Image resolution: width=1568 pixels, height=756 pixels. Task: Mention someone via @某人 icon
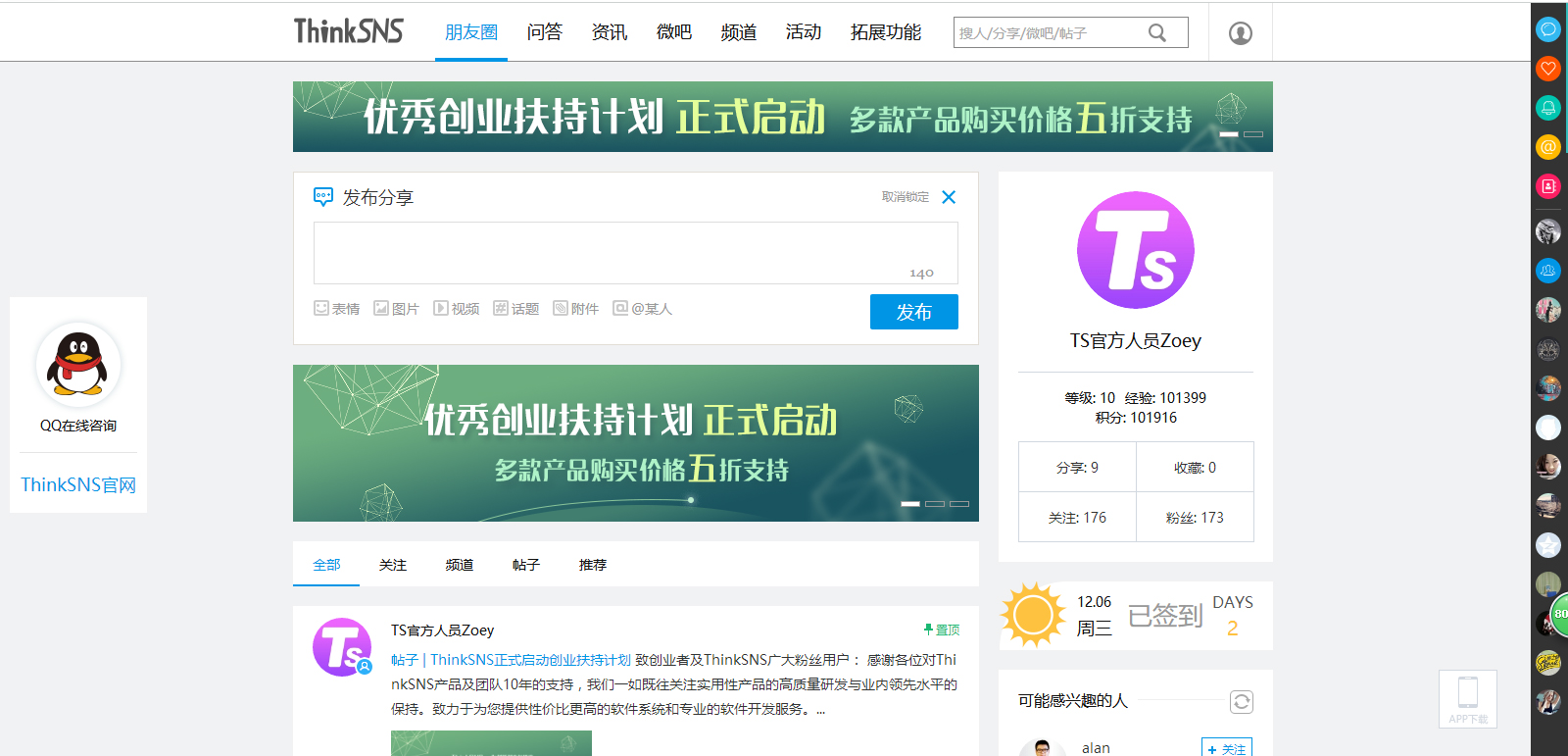point(643,309)
